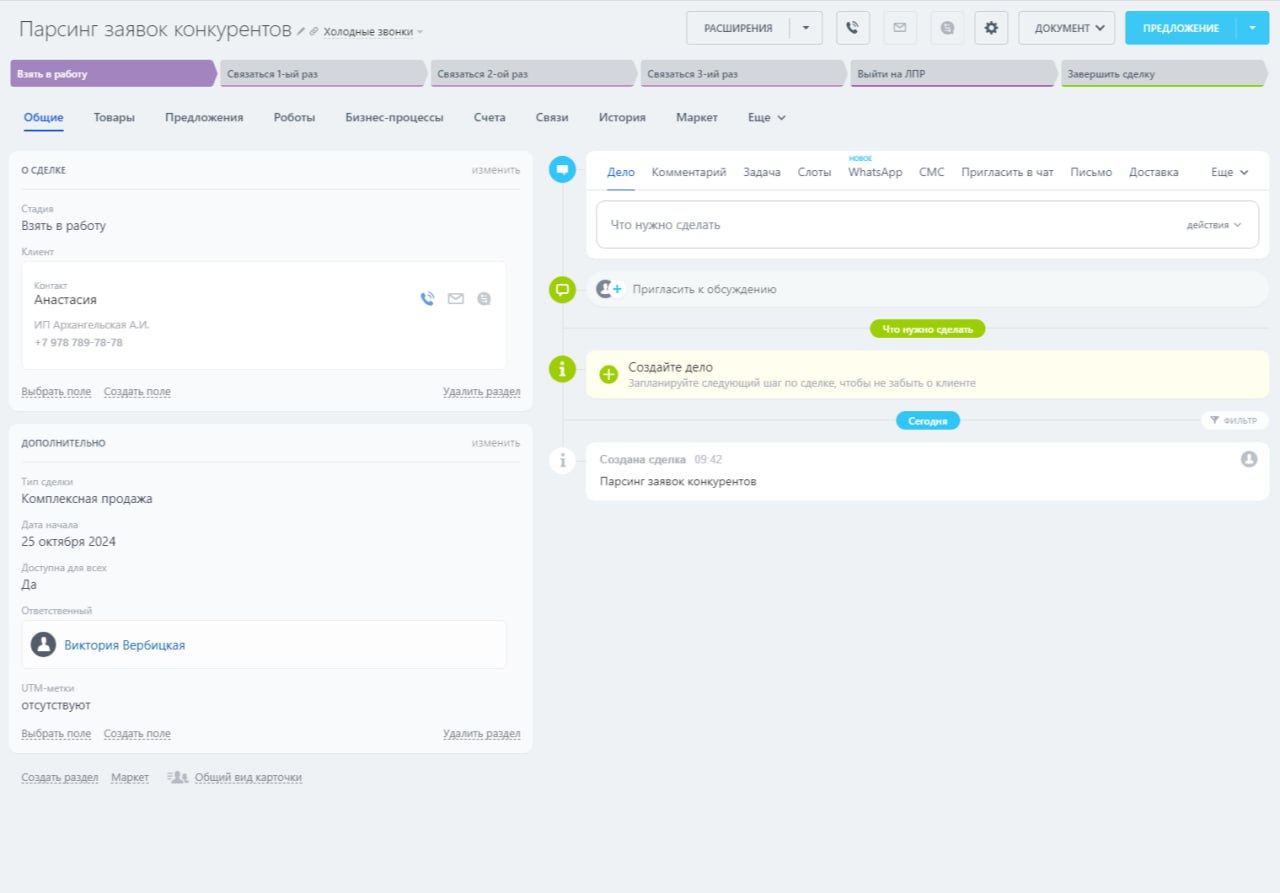Image resolution: width=1280 pixels, height=893 pixels.
Task: Open the действия dropdown in task field
Action: [x=1214, y=225]
